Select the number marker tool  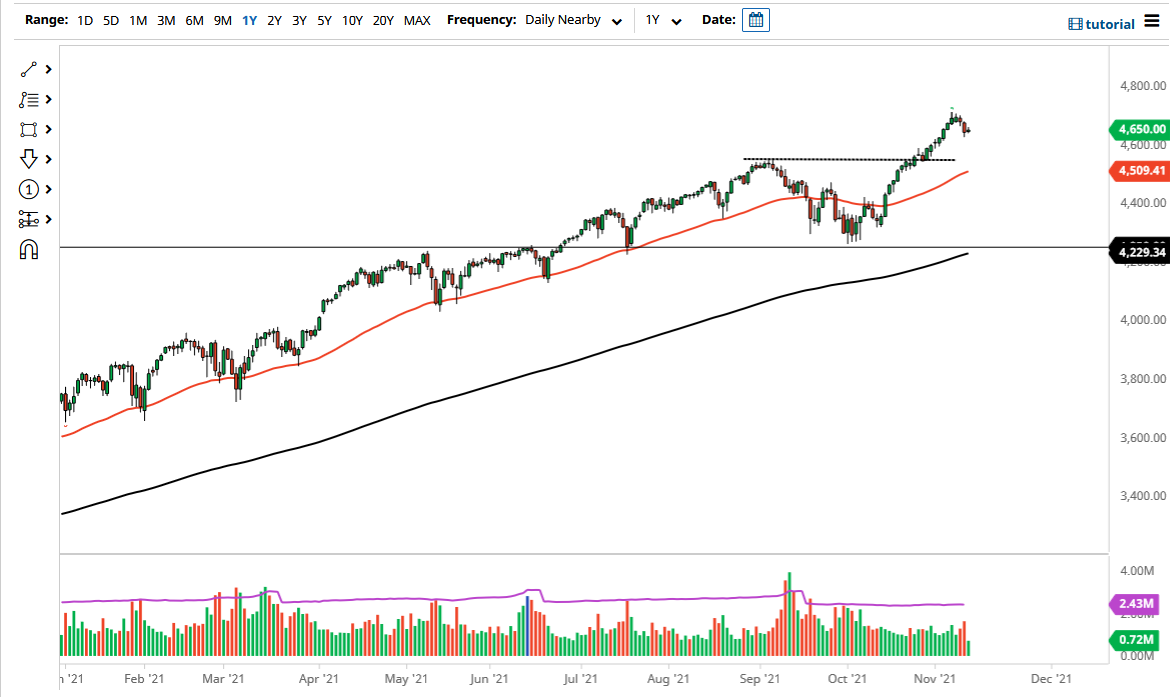[x=29, y=189]
